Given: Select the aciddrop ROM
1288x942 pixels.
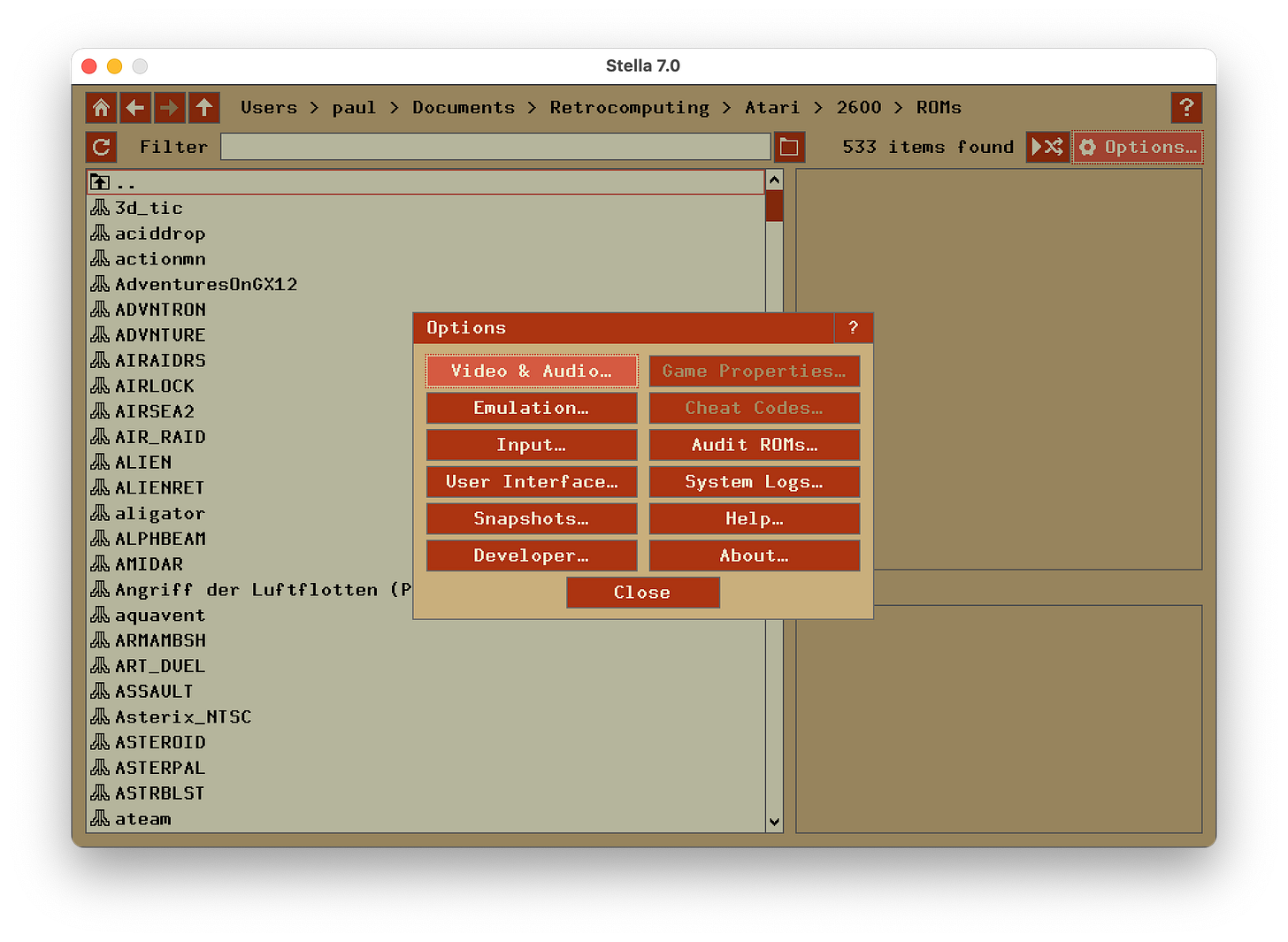Looking at the screenshot, I should (x=425, y=234).
